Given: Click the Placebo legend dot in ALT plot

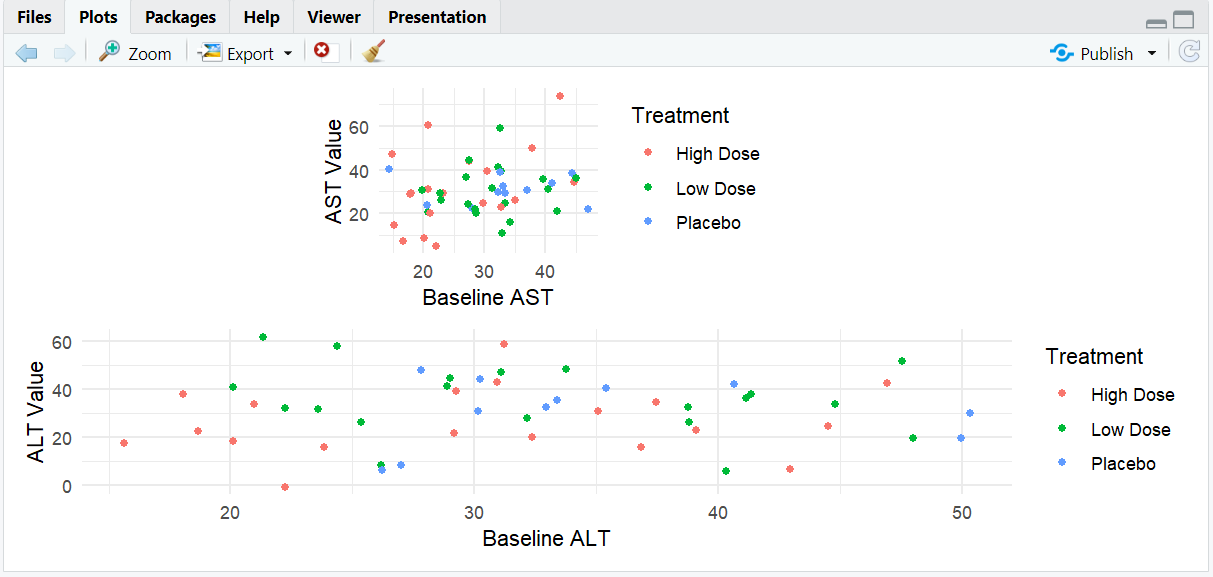Looking at the screenshot, I should pos(1062,463).
